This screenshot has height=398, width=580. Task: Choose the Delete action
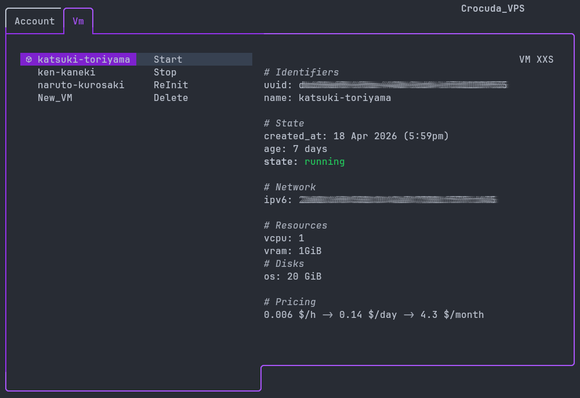point(171,98)
